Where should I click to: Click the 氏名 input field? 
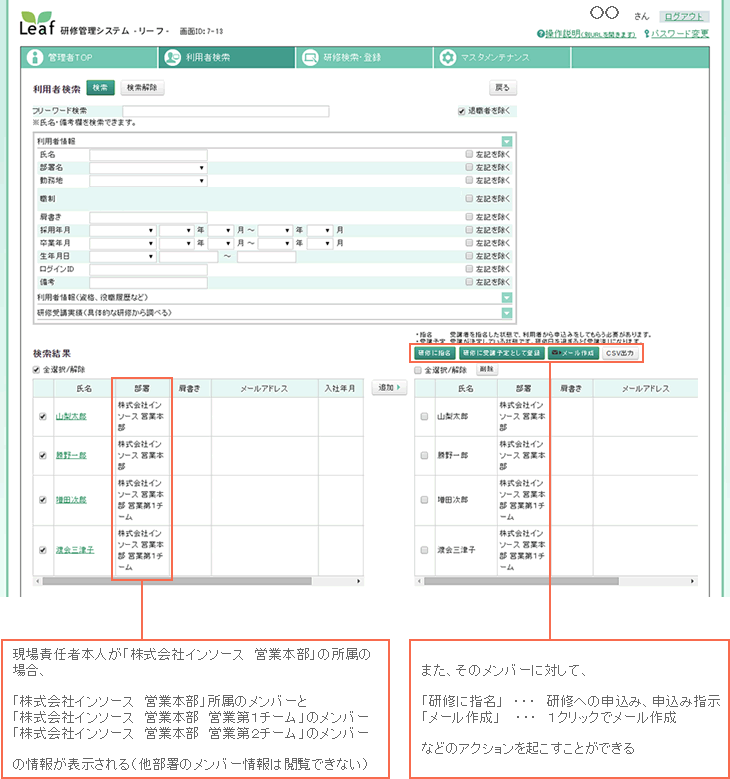[148, 155]
